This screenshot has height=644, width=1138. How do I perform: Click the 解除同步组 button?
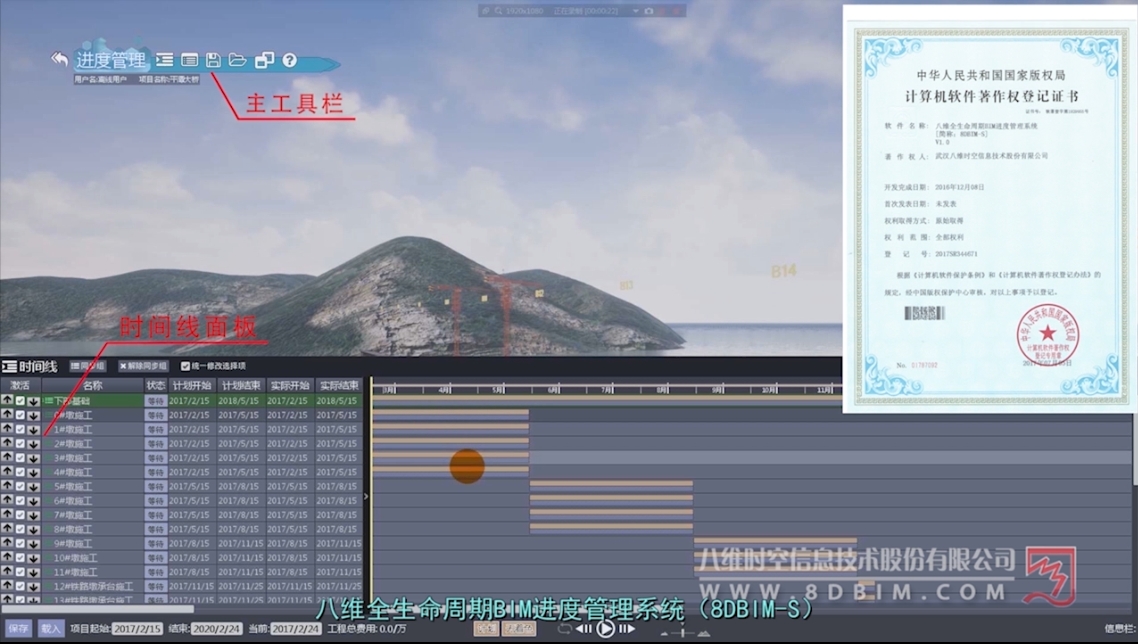[143, 366]
